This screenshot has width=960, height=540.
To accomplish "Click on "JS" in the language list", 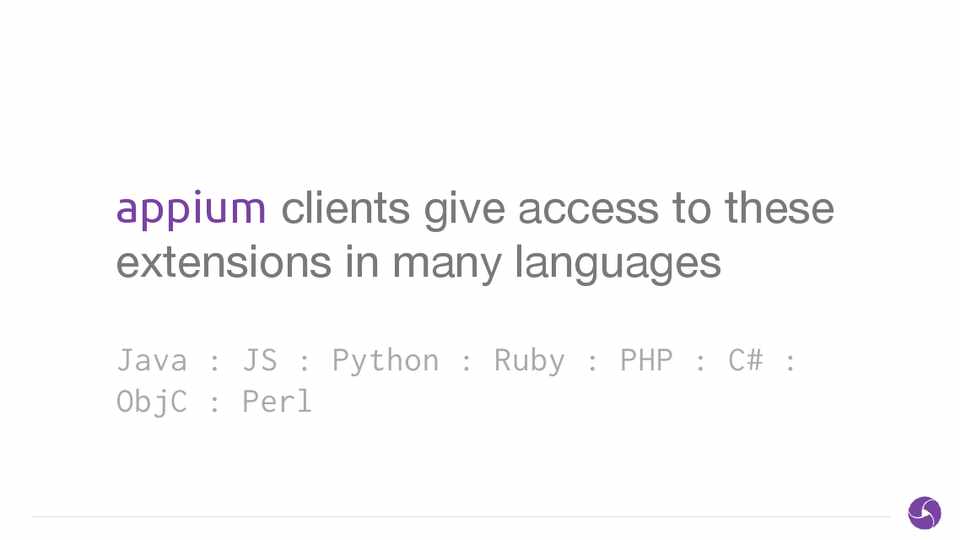I will click(x=259, y=360).
